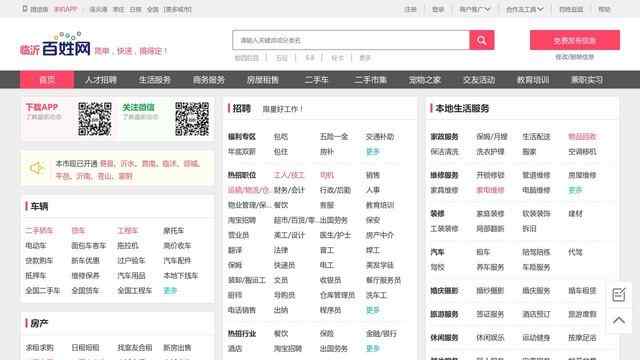Select the 首页 navigation tab
The image size is (640, 360).
coord(47,80)
